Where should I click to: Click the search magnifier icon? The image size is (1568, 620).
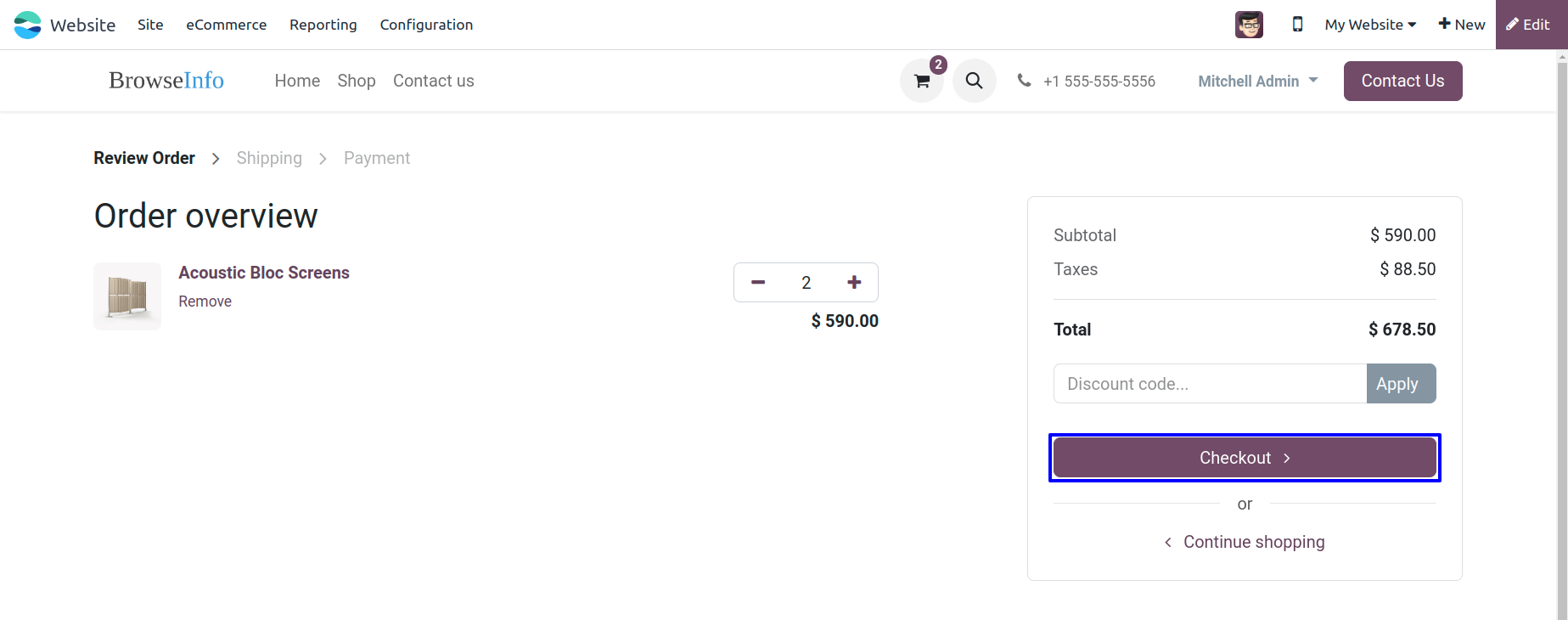tap(974, 81)
